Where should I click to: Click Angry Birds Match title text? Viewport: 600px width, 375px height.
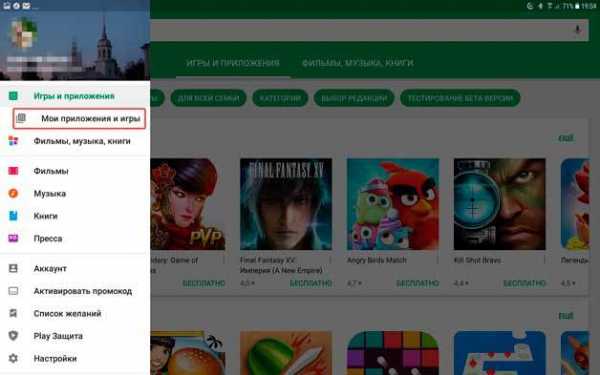tap(377, 260)
